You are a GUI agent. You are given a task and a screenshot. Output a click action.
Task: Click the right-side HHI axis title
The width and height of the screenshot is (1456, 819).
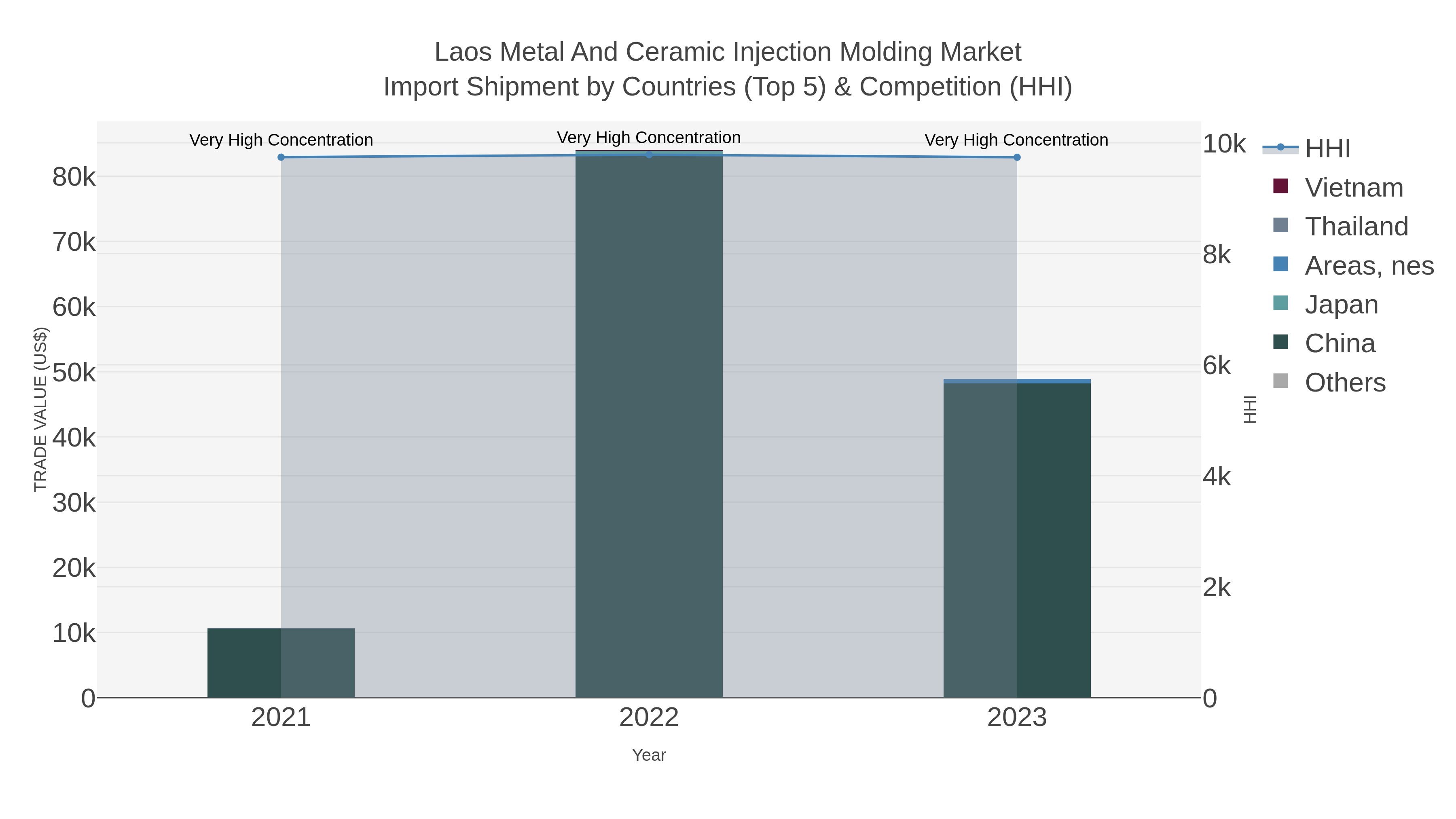[1250, 409]
